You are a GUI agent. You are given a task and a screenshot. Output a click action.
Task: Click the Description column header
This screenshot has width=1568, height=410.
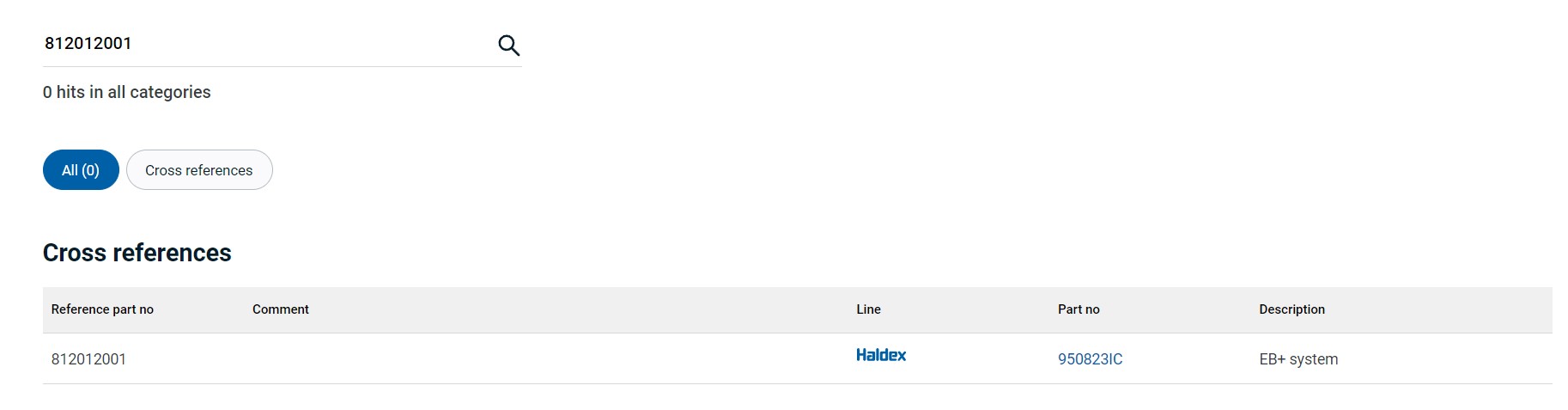[x=1291, y=309]
